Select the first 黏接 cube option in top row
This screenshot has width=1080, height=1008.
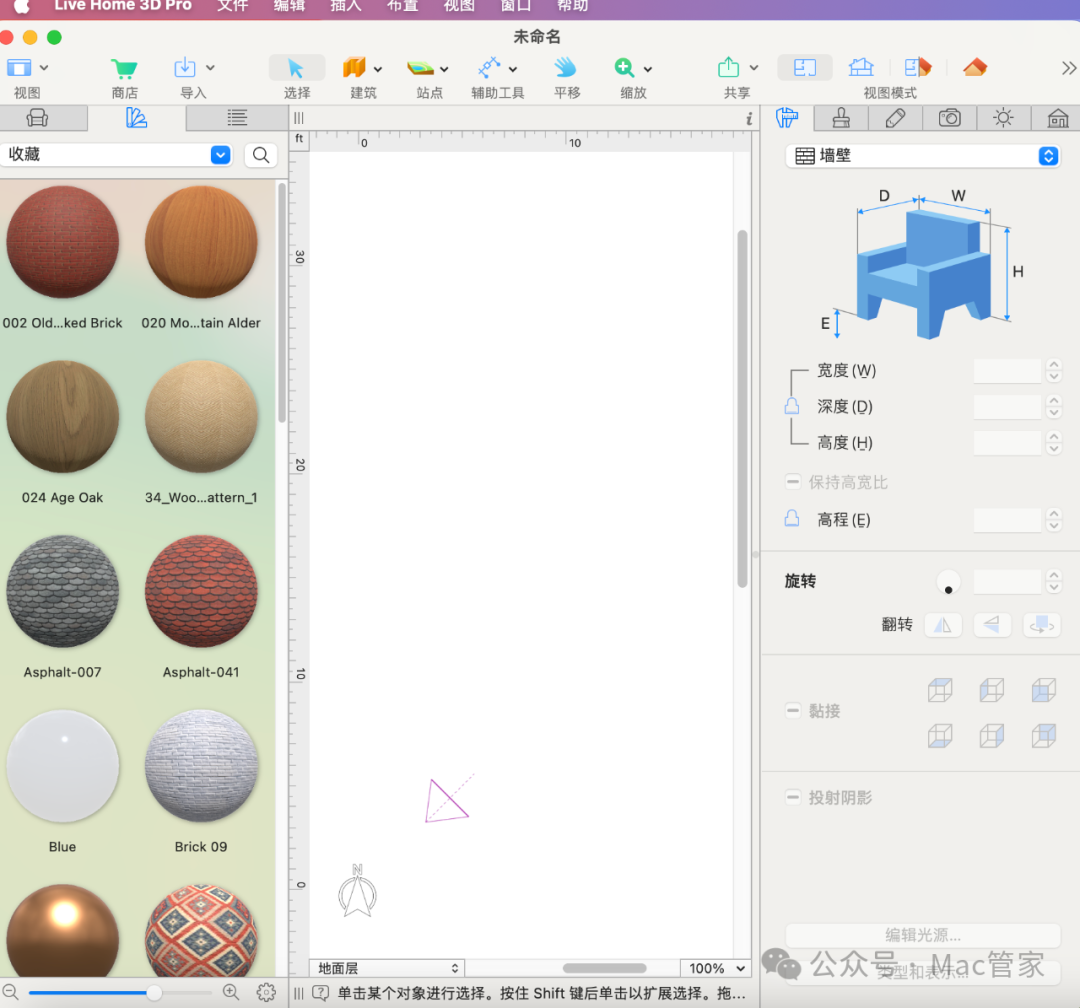point(940,690)
